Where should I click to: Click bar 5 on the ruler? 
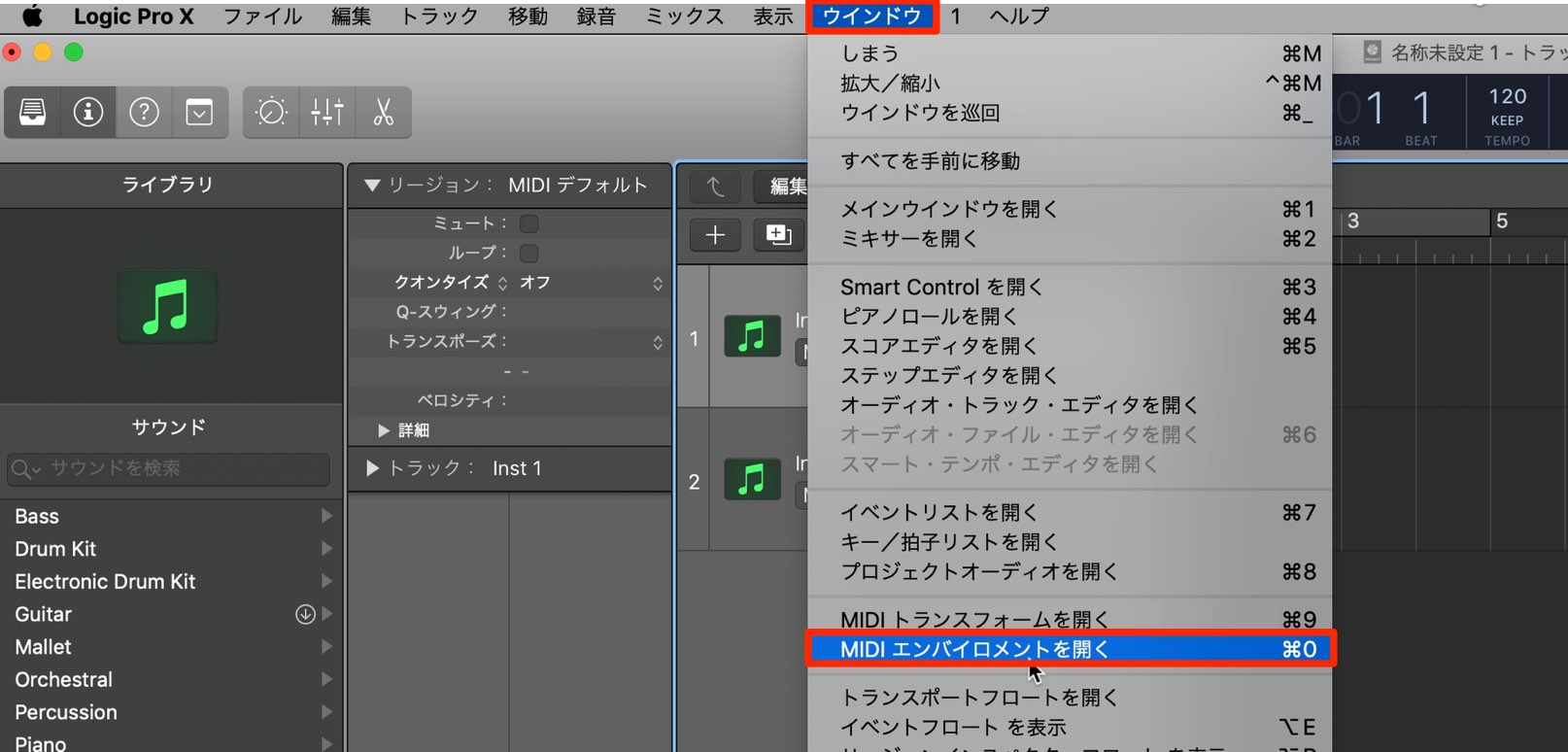1501,222
